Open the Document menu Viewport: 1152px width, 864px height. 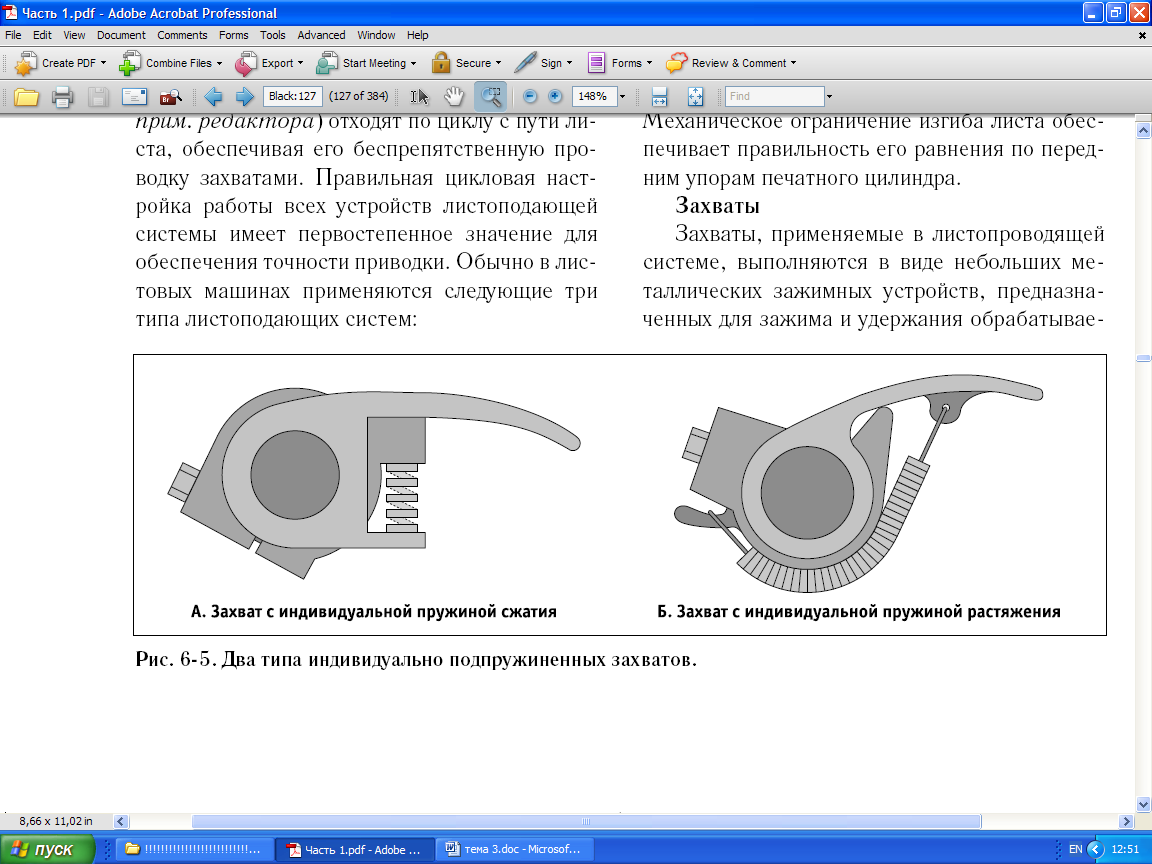click(121, 35)
